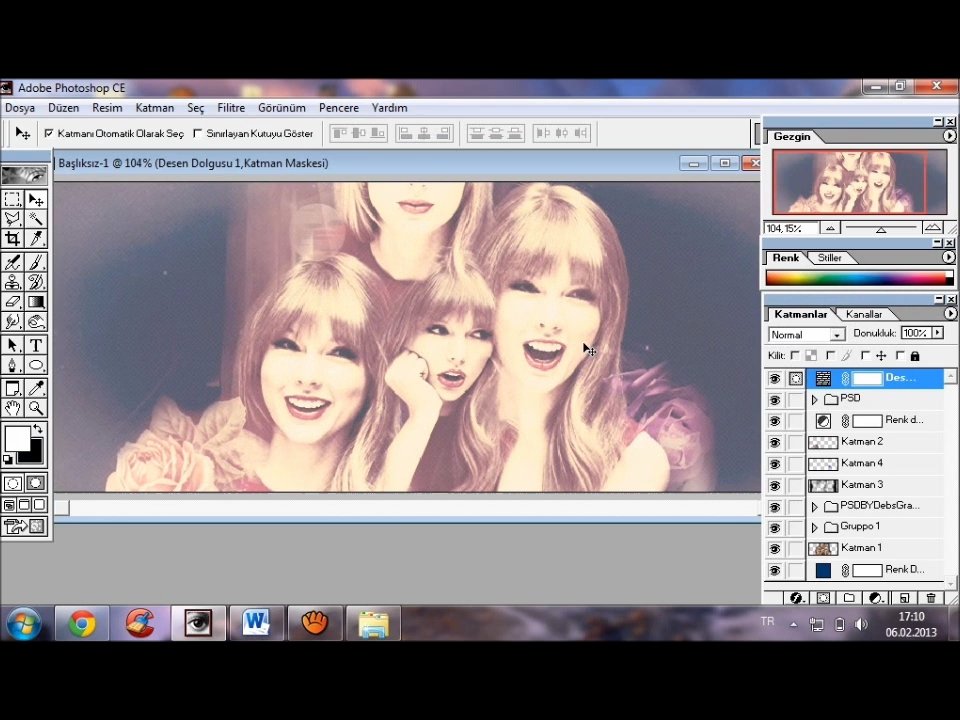The height and width of the screenshot is (720, 960).
Task: Hide the Katman 2 layer
Action: click(774, 442)
